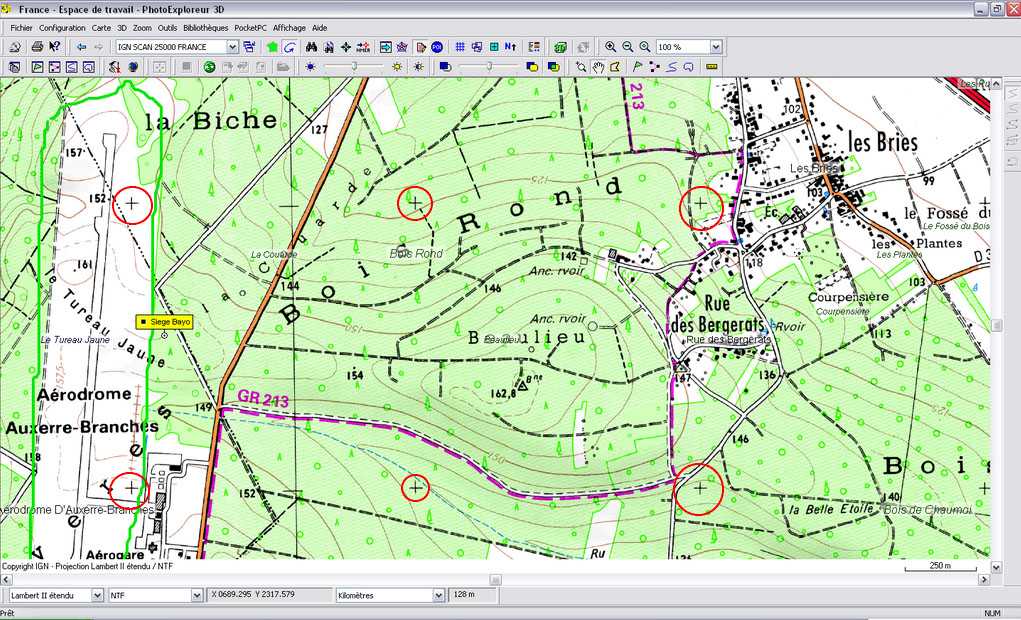Click the 128 m altitude readout
This screenshot has width=1021, height=620.
pyautogui.click(x=473, y=595)
